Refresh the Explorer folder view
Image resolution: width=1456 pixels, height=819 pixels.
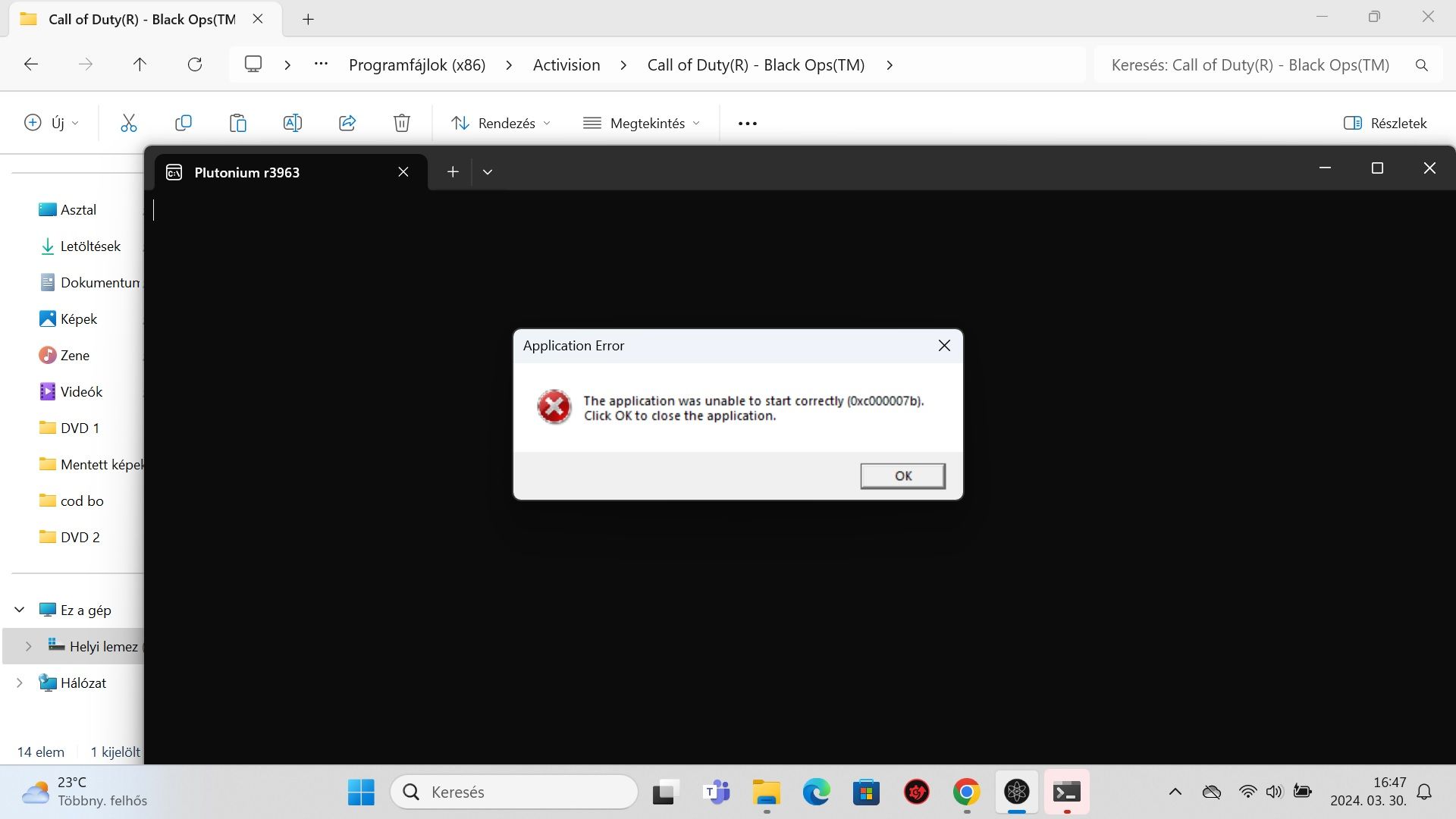[x=195, y=64]
